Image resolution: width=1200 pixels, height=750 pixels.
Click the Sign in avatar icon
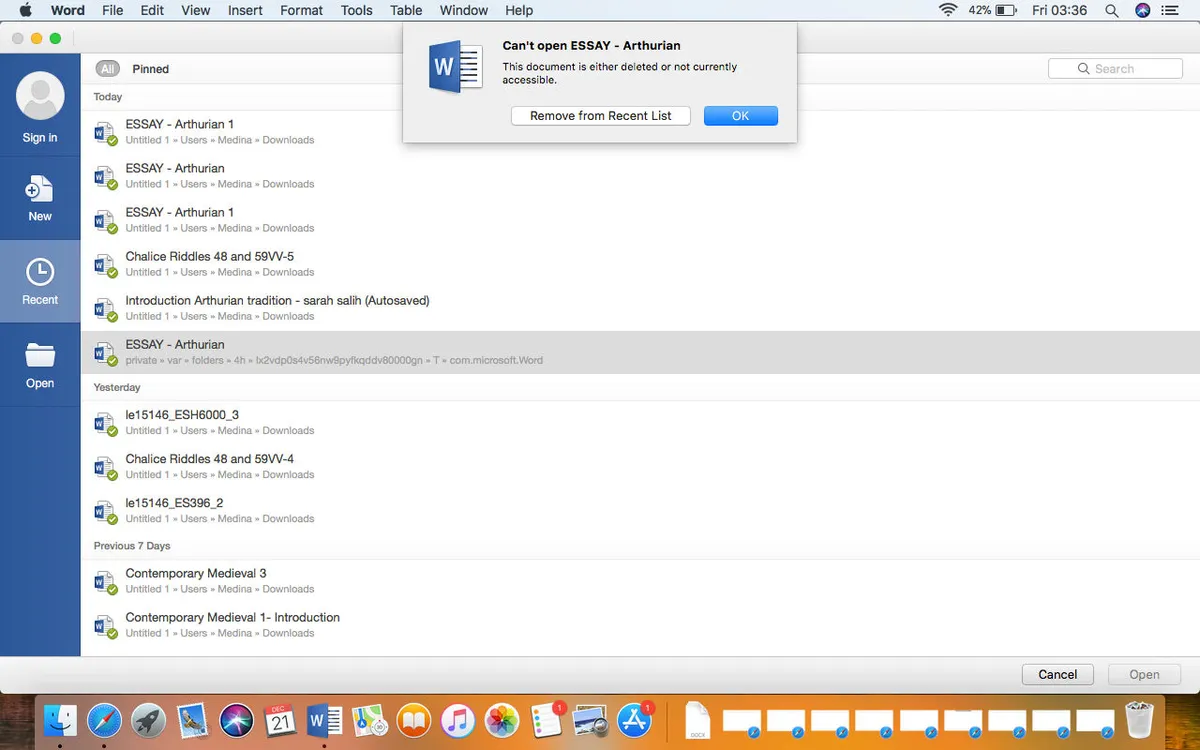pos(40,97)
